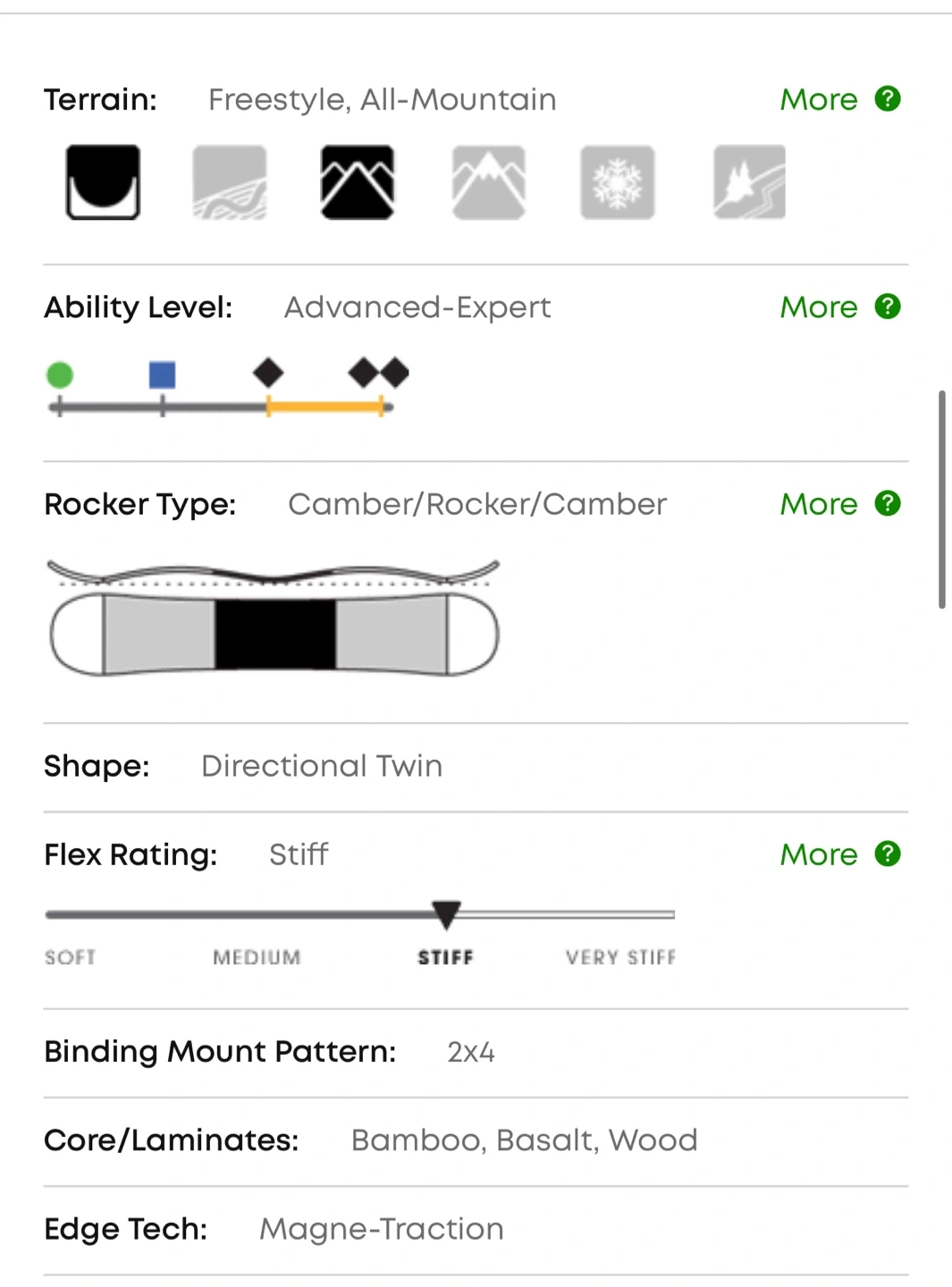Click the snowflake powder terrain icon
Screen dimensions: 952x1287
(x=618, y=182)
